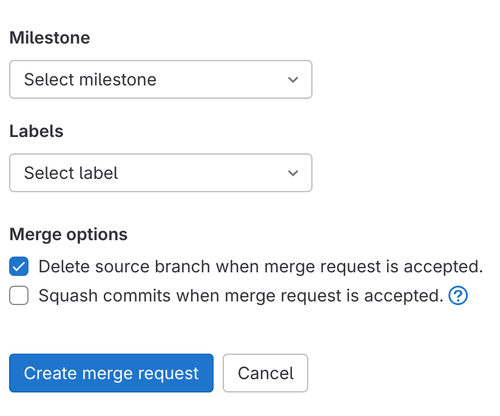This screenshot has width=500, height=416.
Task: Open the Select label dropdown
Action: 161,173
